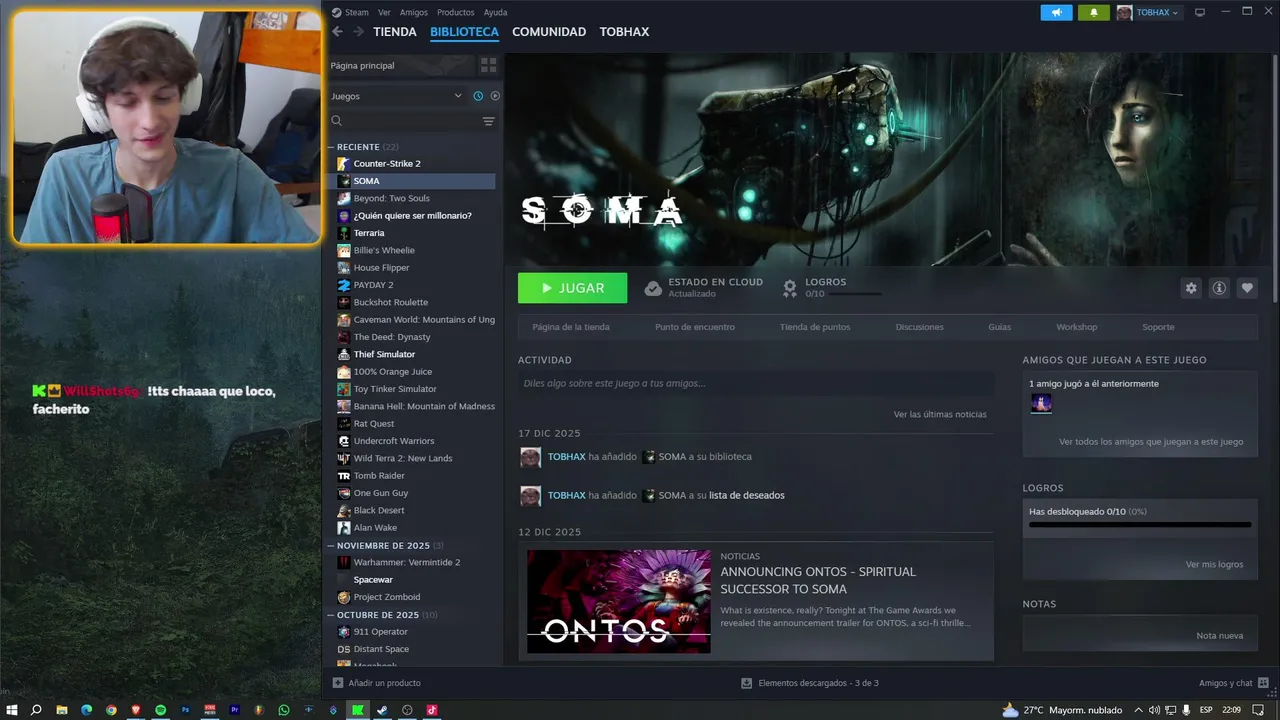Open Tienda de puntos link
Image resolution: width=1280 pixels, height=720 pixels.
pyautogui.click(x=815, y=327)
